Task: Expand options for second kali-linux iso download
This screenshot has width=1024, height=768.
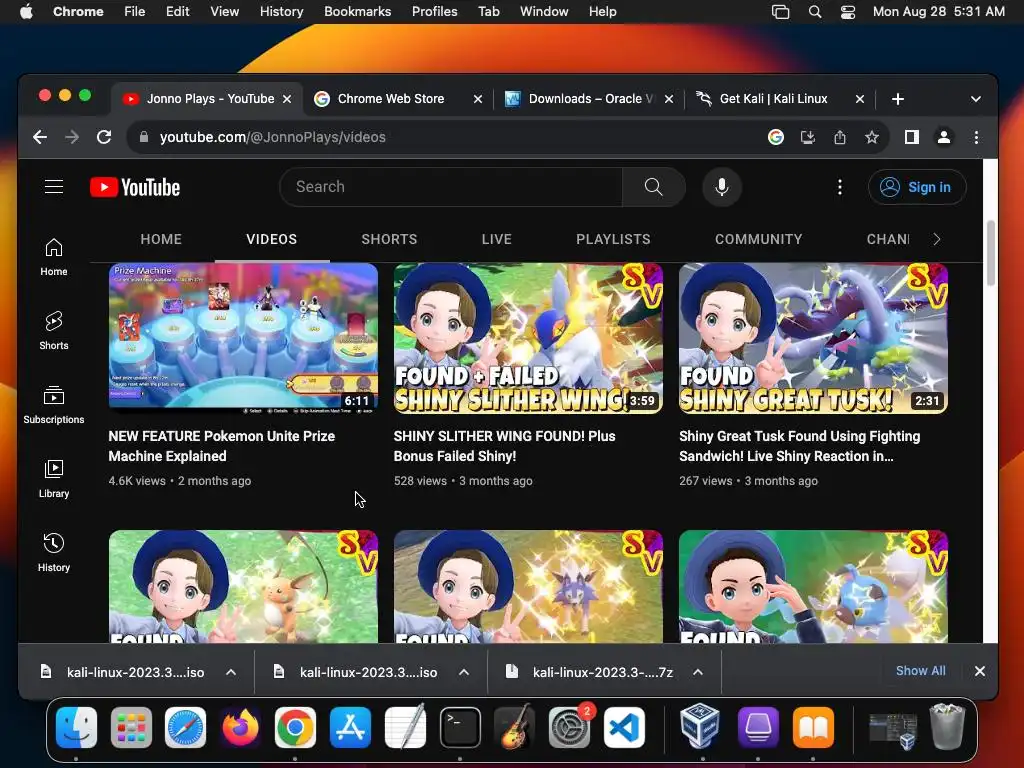Action: (464, 672)
